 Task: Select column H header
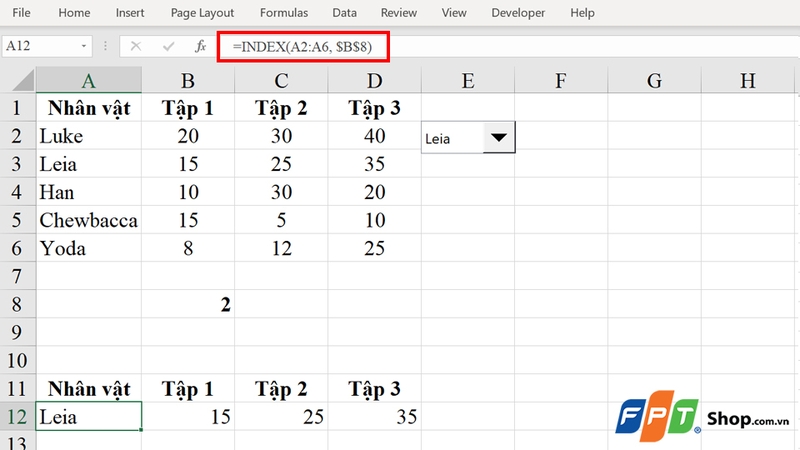point(748,81)
